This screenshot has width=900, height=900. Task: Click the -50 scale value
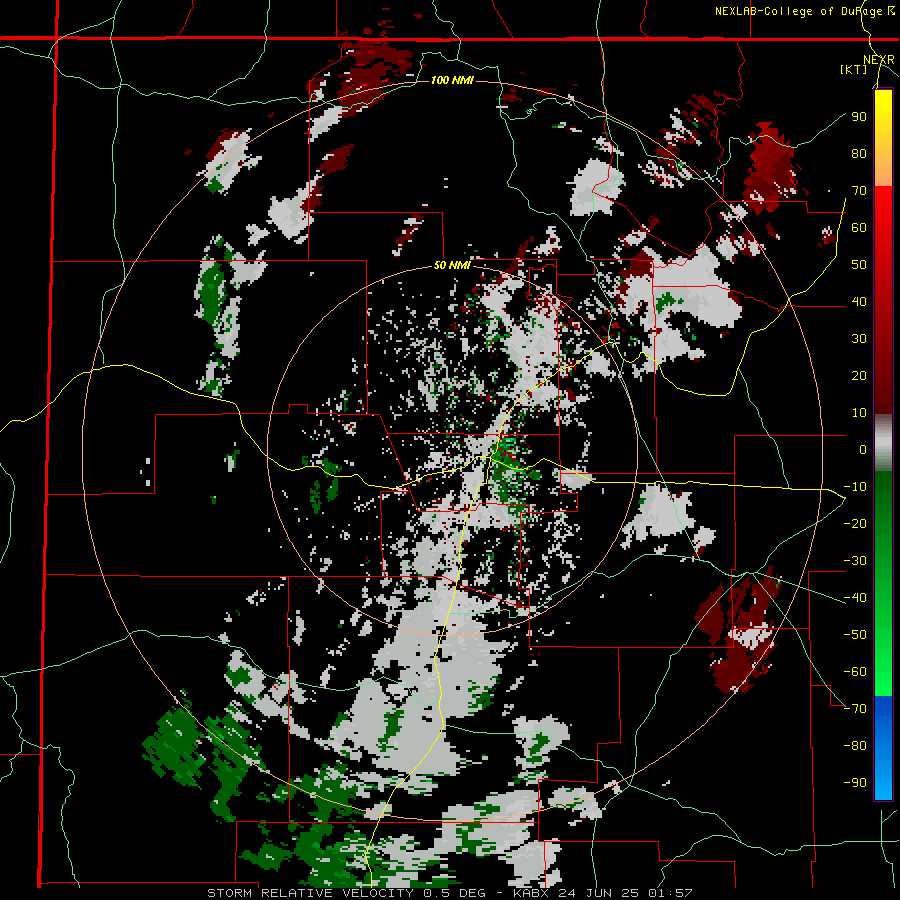[x=855, y=635]
